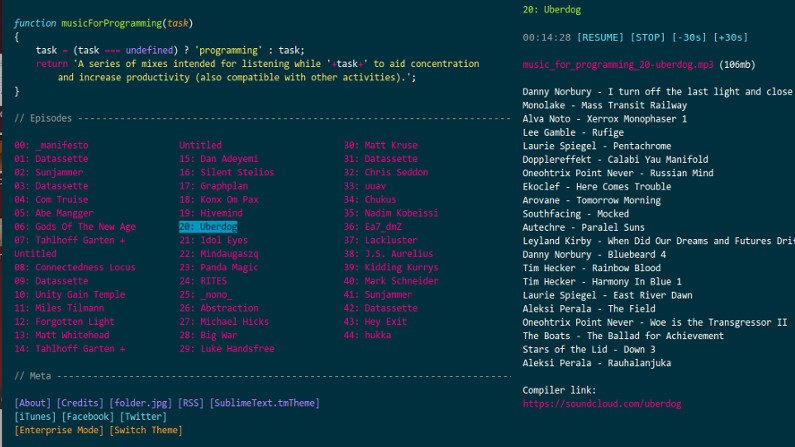Open episode 18: Konx Om Pax
795x447 pixels.
(x=219, y=200)
